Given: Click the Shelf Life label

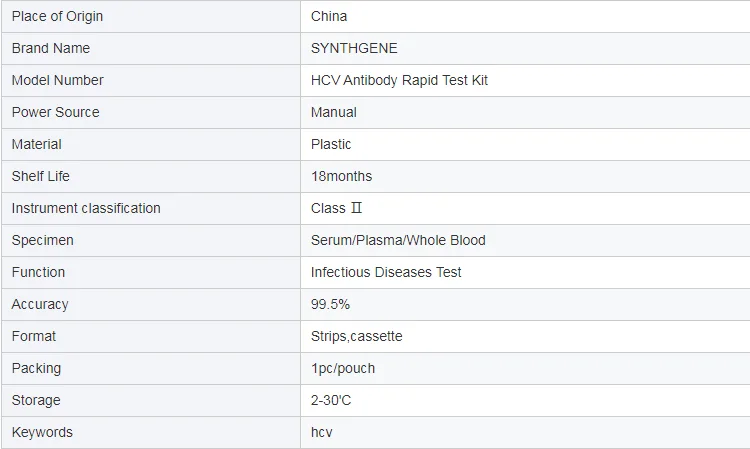Looking at the screenshot, I should [41, 176].
